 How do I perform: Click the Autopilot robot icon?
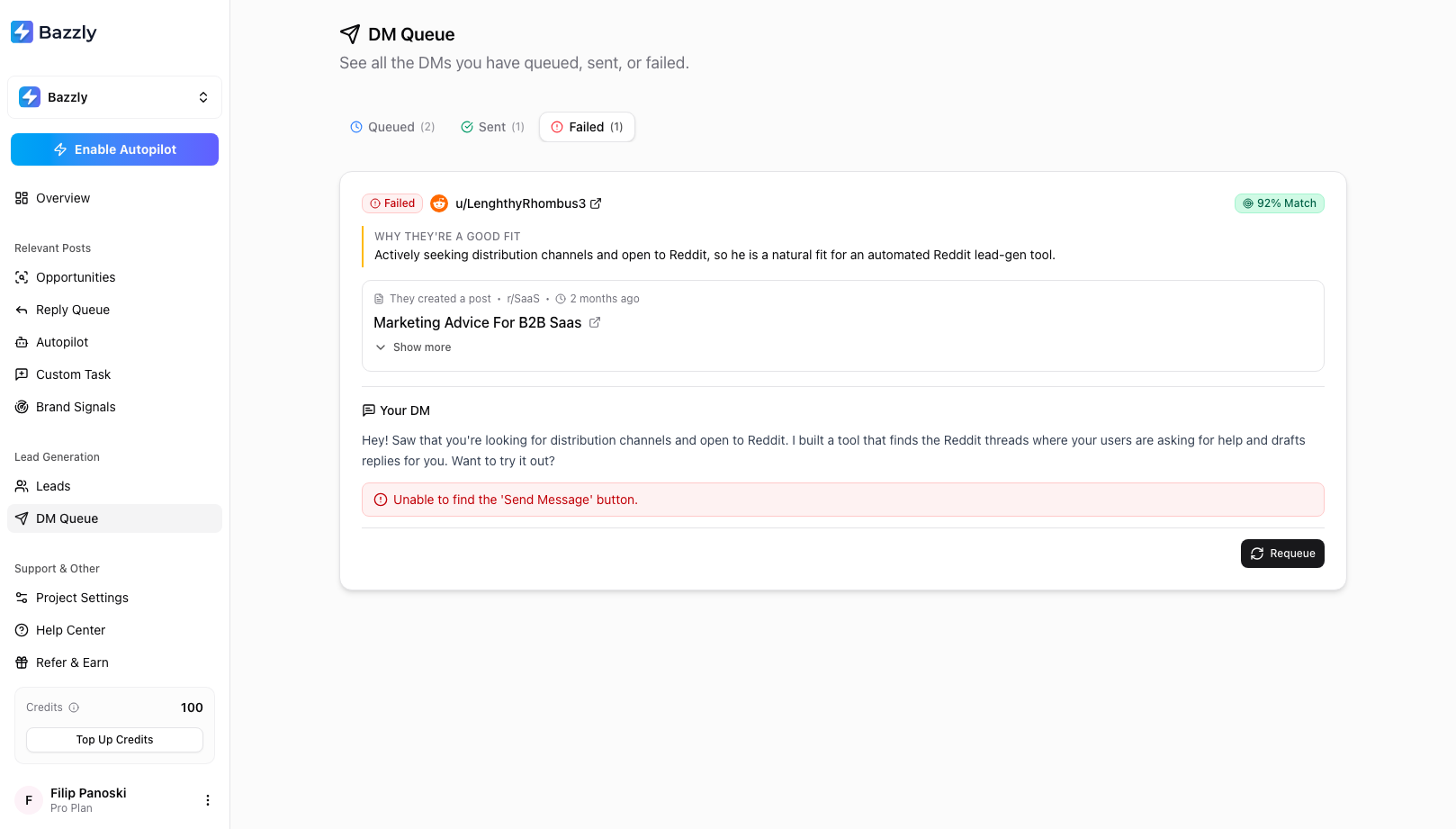22,342
